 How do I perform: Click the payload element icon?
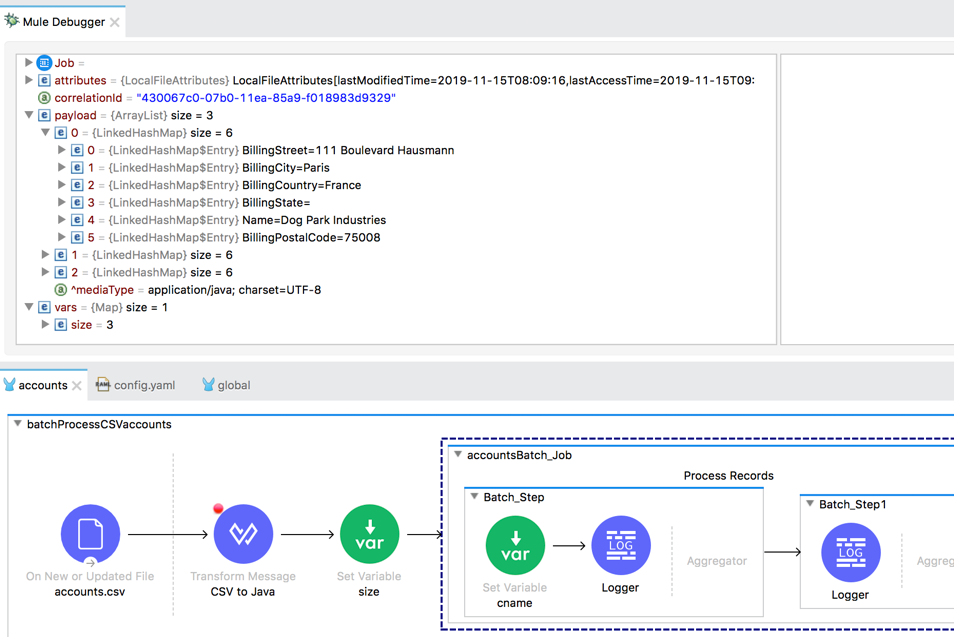point(44,115)
